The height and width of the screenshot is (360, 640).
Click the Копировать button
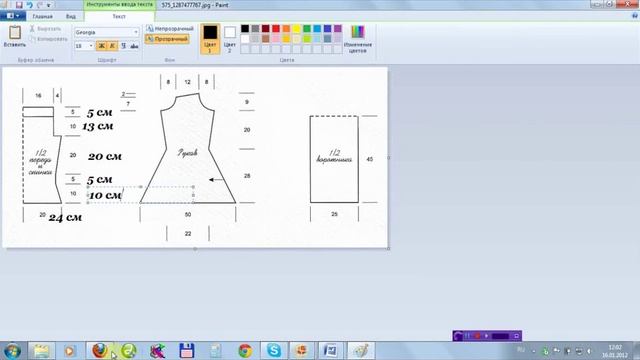click(48, 39)
